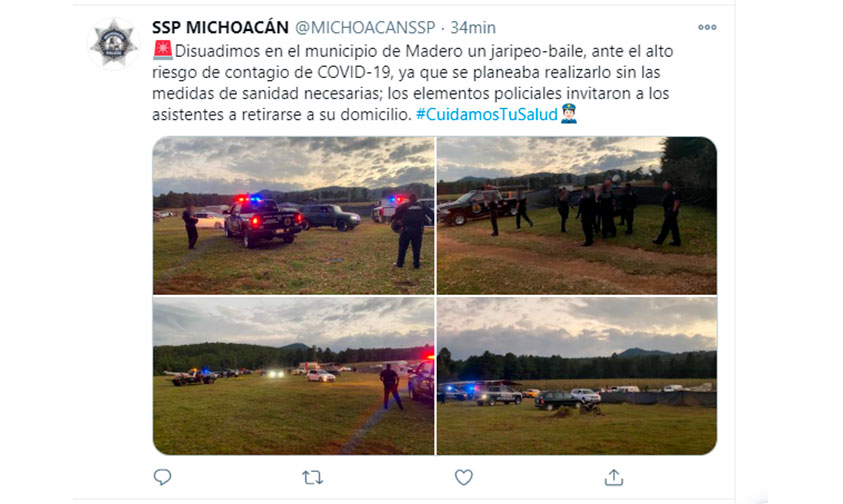
Task: Open top-left photo of police pickup truck
Action: 294,216
